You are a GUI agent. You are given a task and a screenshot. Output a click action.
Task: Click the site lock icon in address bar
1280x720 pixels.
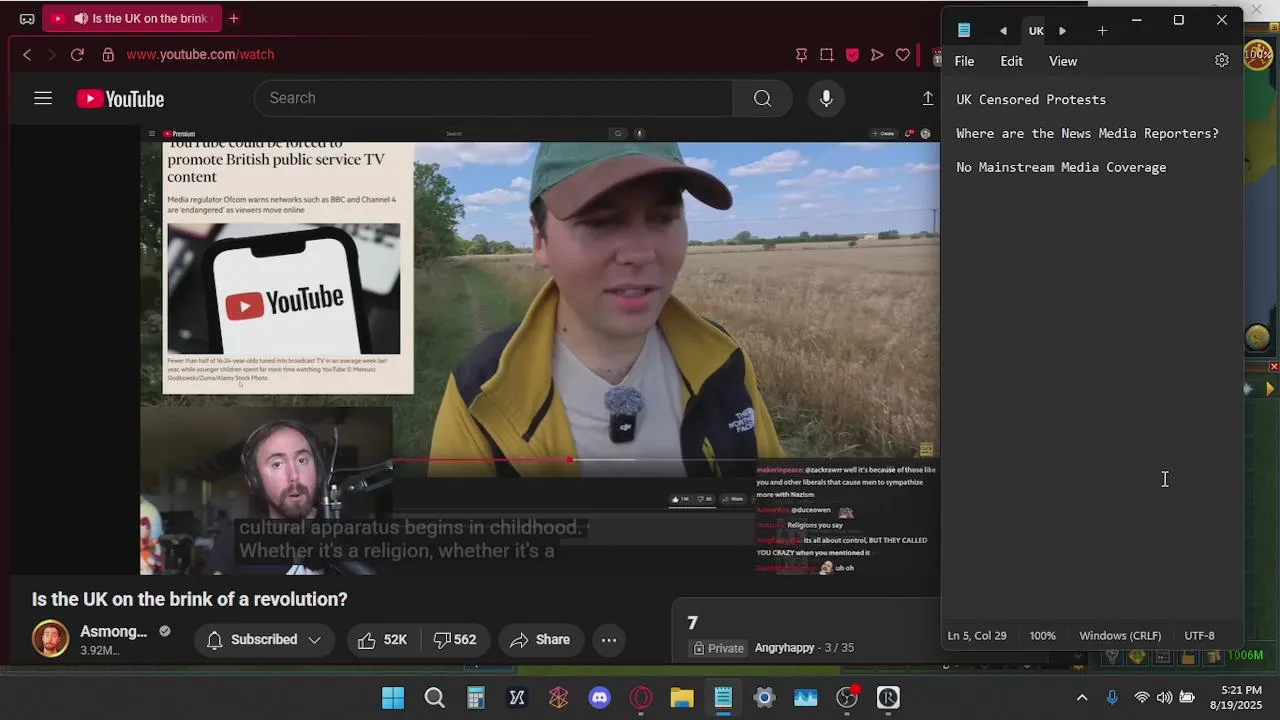(x=108, y=55)
